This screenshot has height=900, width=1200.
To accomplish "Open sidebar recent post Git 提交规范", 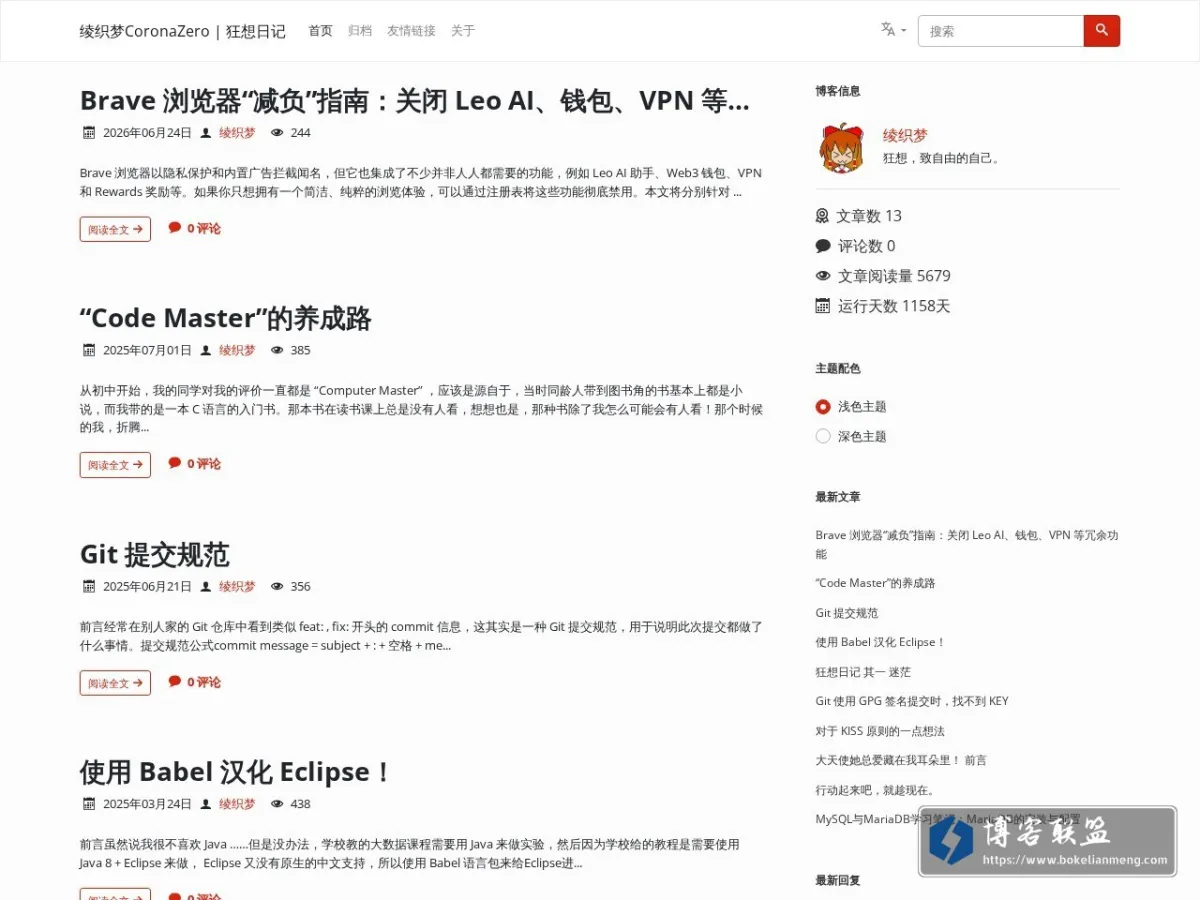I will coord(846,613).
